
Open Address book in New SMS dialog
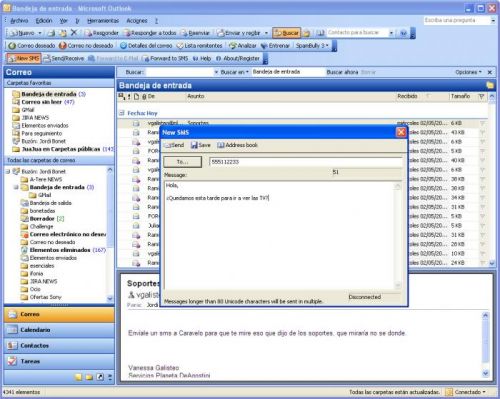[x=237, y=145]
